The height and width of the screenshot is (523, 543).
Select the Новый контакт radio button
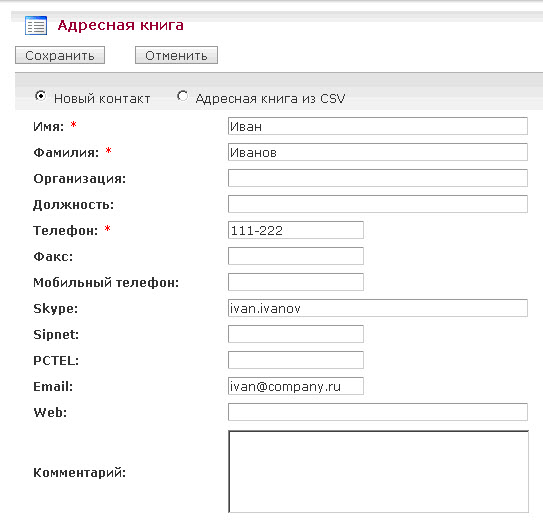tap(41, 96)
